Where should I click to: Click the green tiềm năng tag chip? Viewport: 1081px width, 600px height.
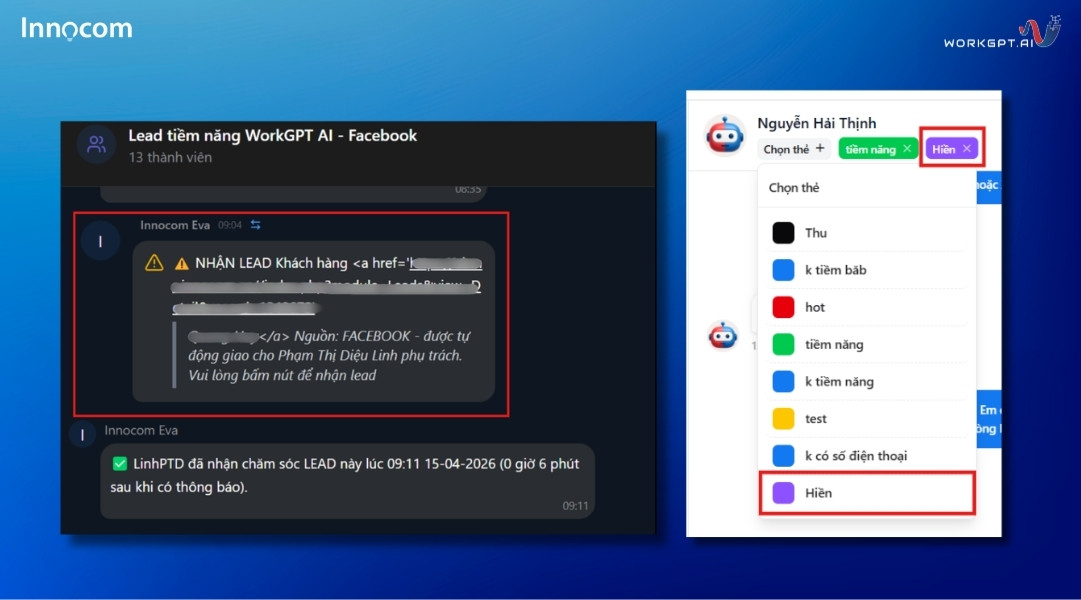click(x=878, y=149)
